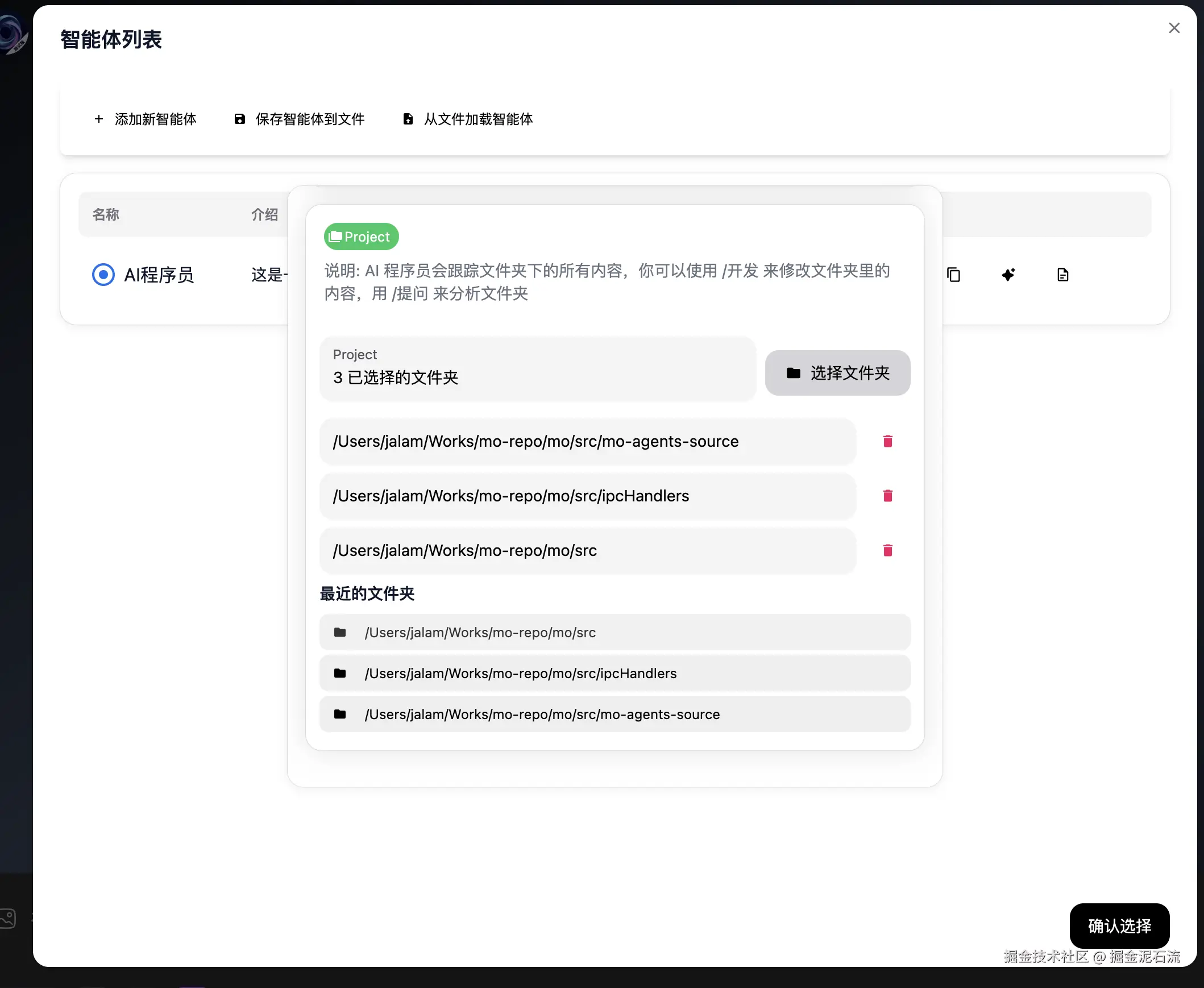Open the document icon in AI程序员 row
The image size is (1204, 988).
(x=1062, y=275)
